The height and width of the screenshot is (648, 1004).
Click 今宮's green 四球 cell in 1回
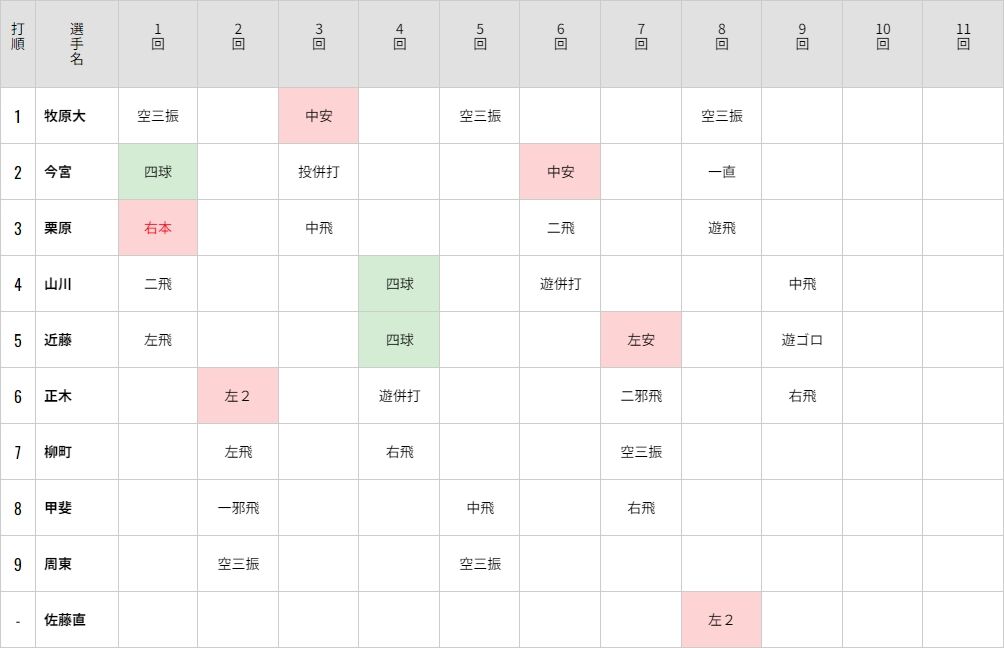[x=158, y=172]
